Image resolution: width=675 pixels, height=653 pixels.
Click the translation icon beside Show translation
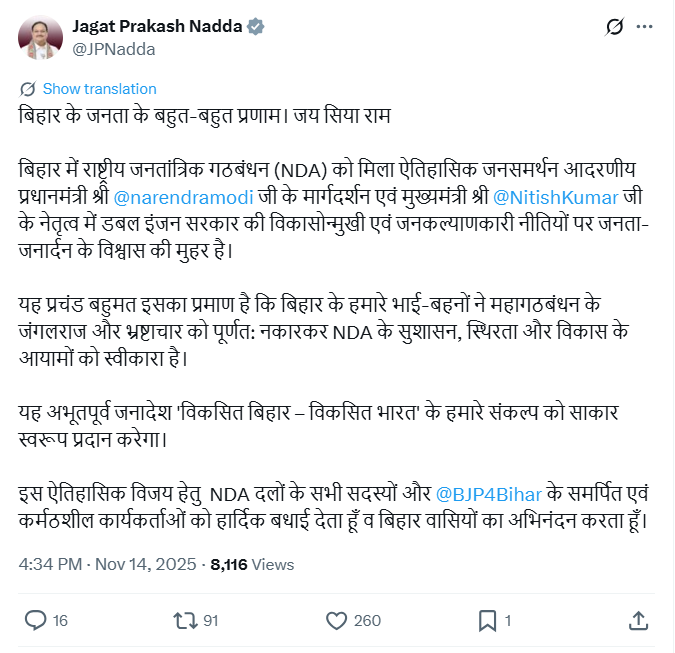click(x=28, y=89)
